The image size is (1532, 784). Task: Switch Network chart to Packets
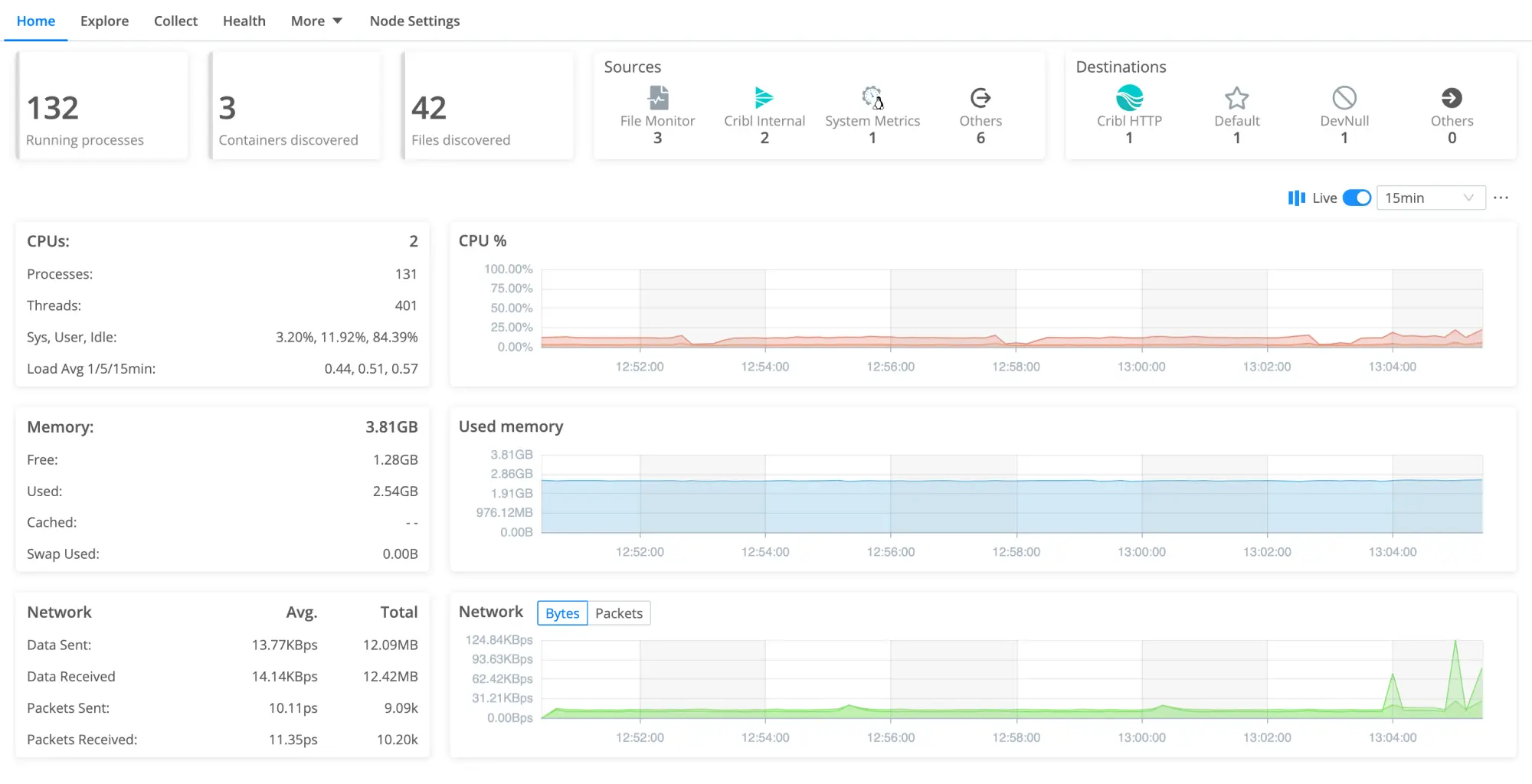click(x=618, y=613)
